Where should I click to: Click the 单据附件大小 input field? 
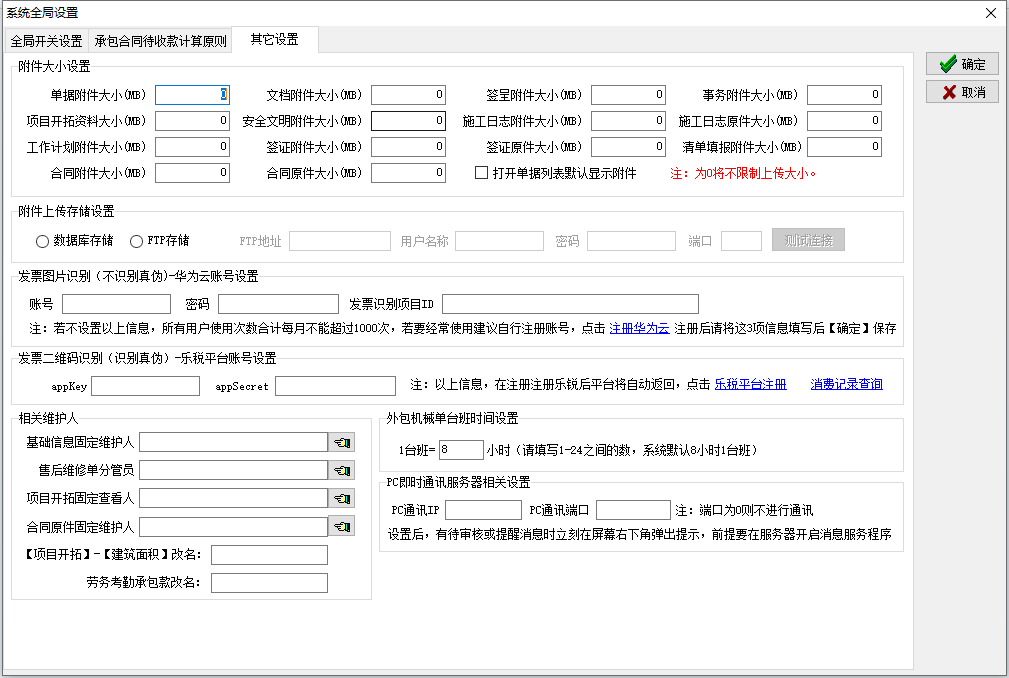(x=192, y=95)
